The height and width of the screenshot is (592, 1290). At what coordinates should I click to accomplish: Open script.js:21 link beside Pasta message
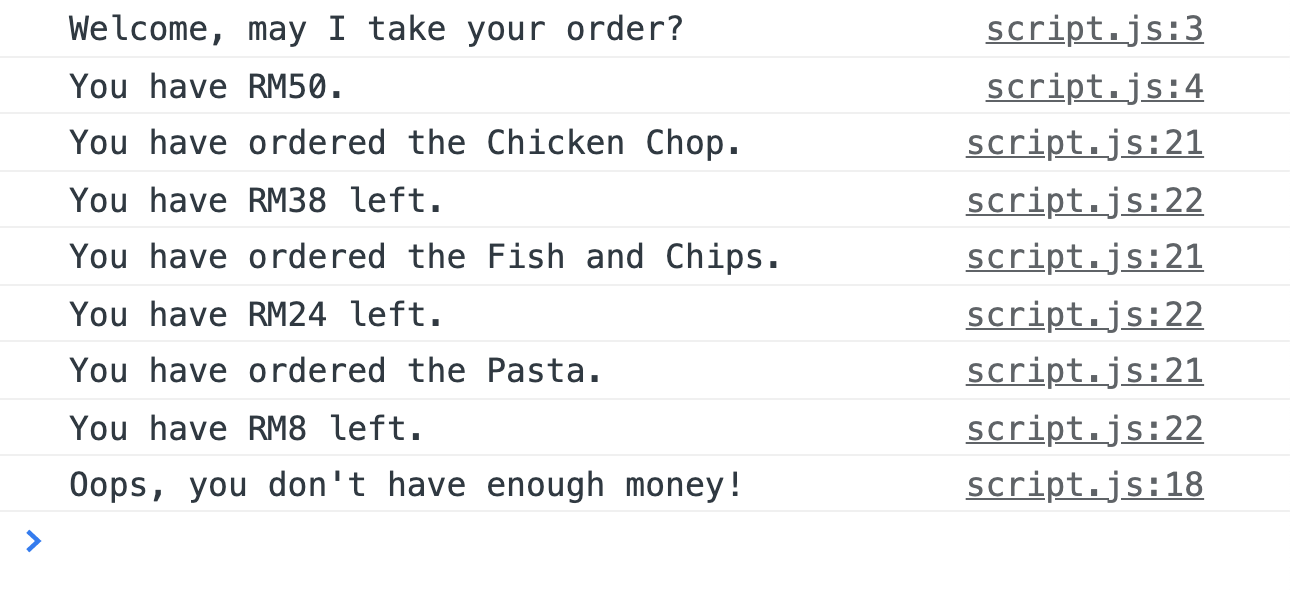(1084, 372)
